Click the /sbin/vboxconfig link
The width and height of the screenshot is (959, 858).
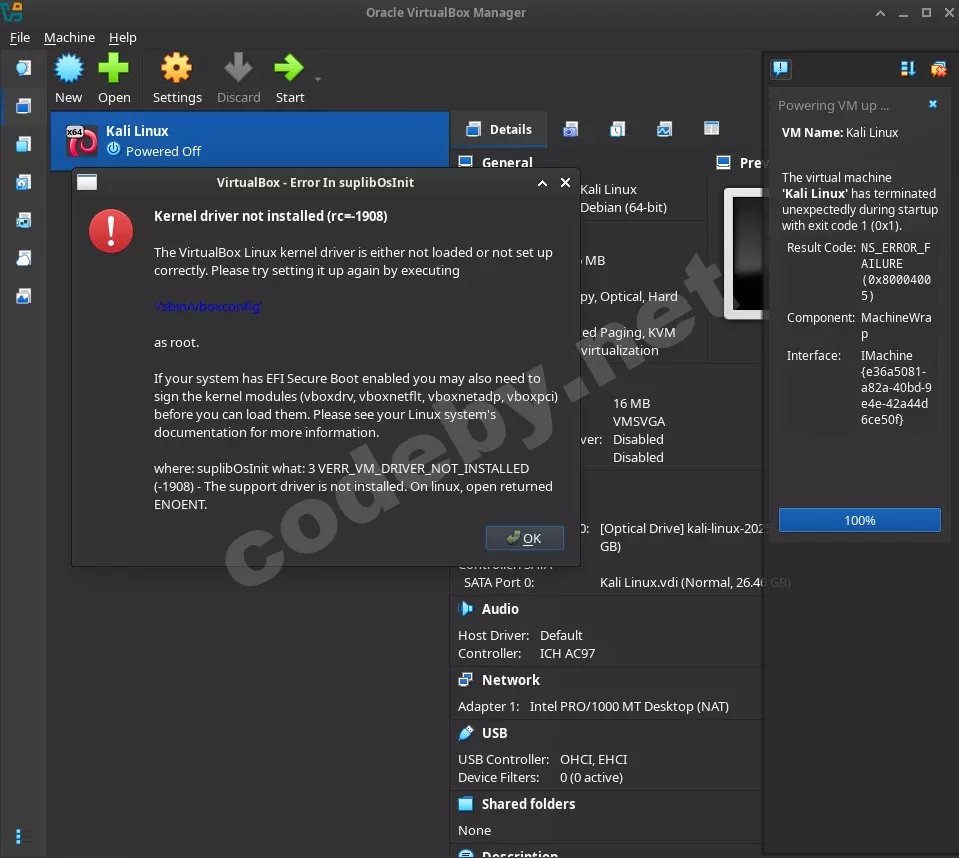click(x=208, y=307)
